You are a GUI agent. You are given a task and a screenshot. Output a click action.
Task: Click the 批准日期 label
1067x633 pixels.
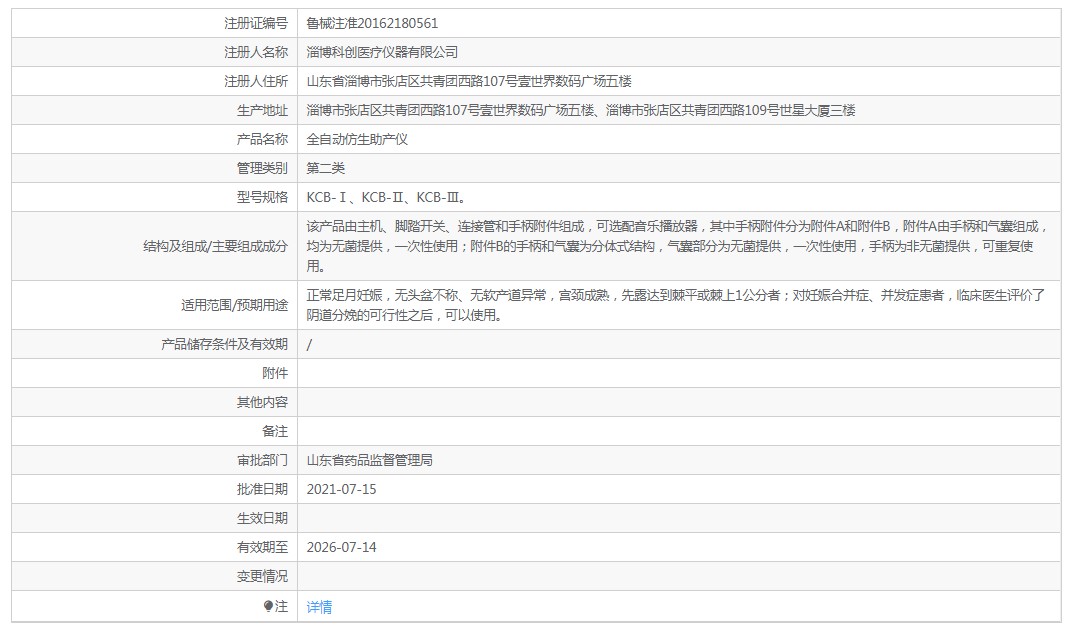click(262, 489)
